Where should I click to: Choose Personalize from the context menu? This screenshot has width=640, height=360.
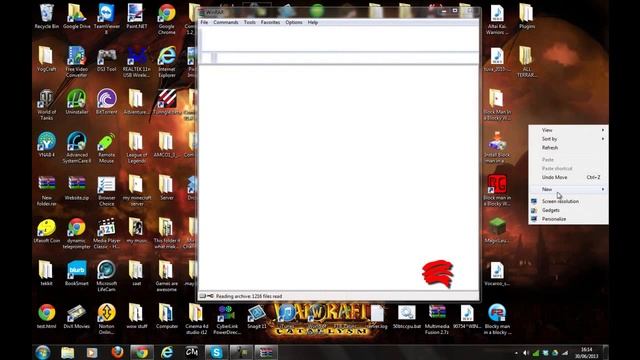[x=568, y=219]
